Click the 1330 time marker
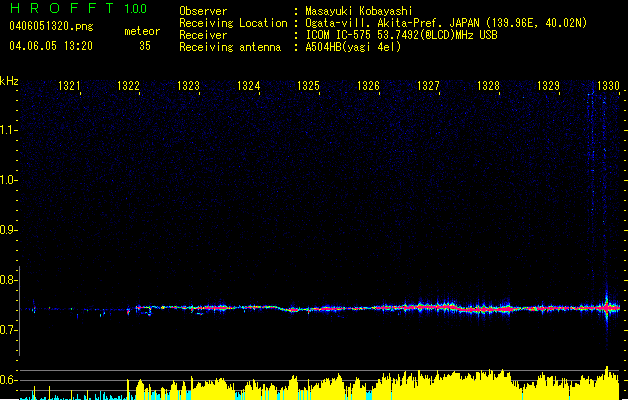This screenshot has width=629, height=400. pyautogui.click(x=608, y=86)
